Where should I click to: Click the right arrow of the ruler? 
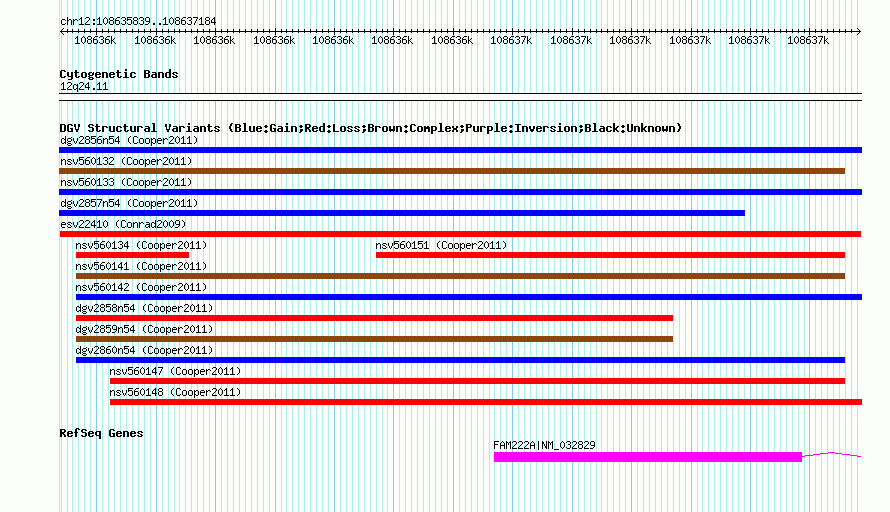tap(859, 31)
